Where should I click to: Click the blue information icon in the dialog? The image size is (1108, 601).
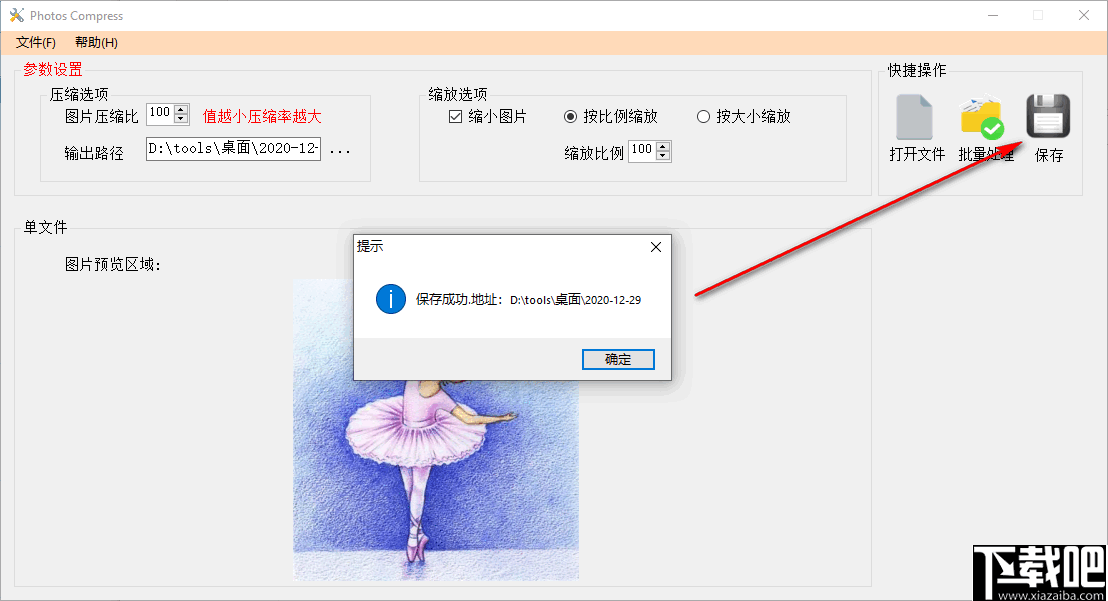pos(391,299)
